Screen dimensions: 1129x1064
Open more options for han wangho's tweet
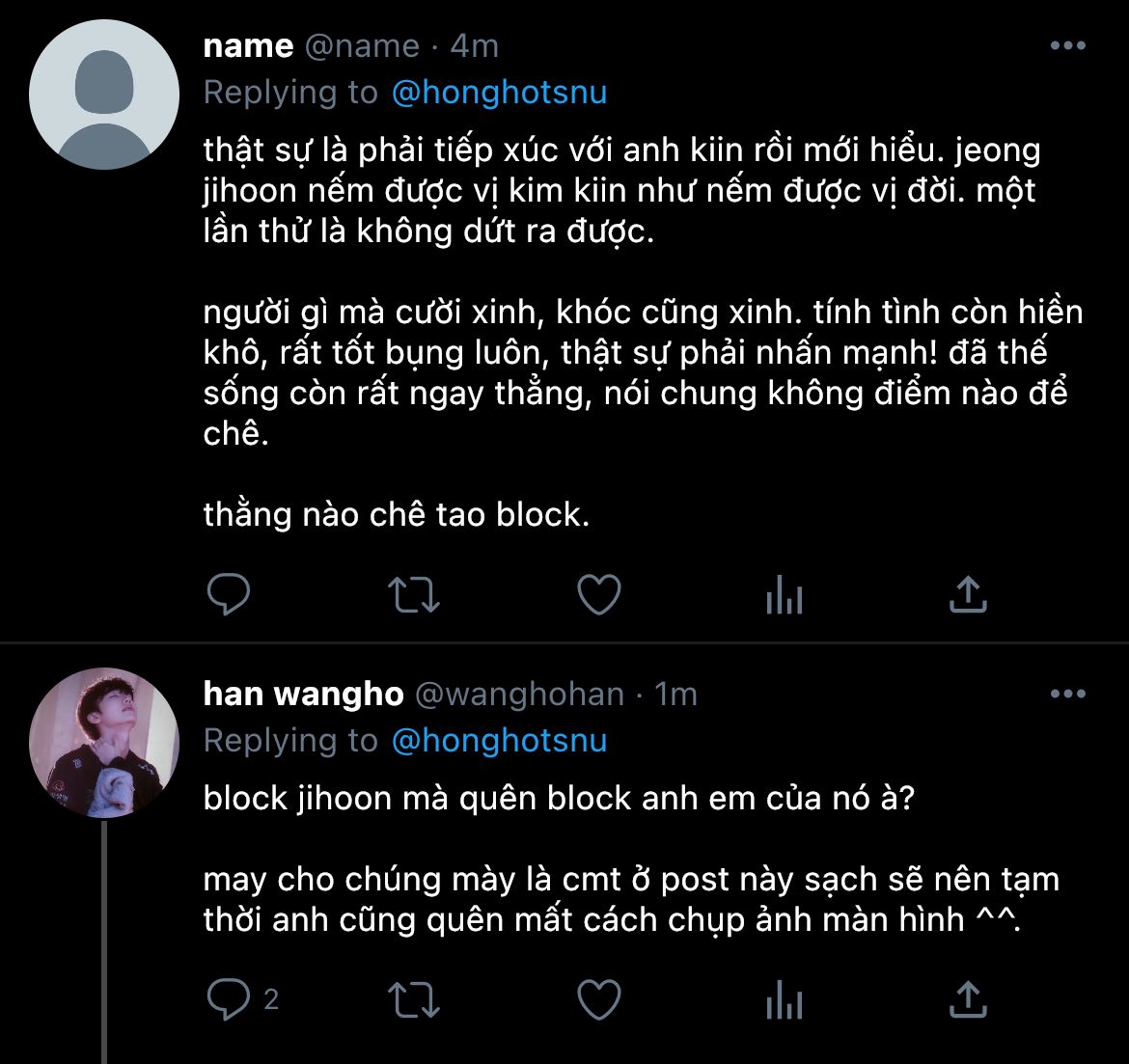[x=1067, y=695]
